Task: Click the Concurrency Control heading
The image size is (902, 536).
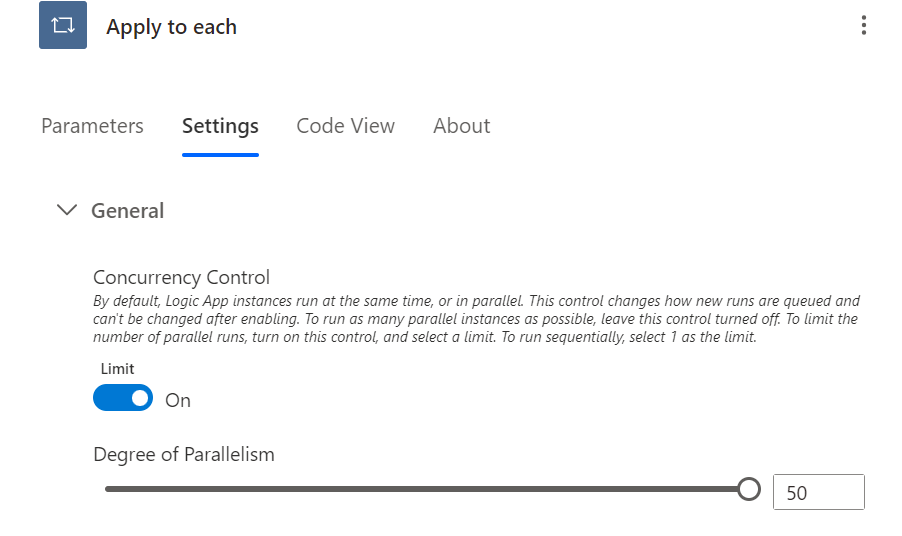Action: (181, 277)
